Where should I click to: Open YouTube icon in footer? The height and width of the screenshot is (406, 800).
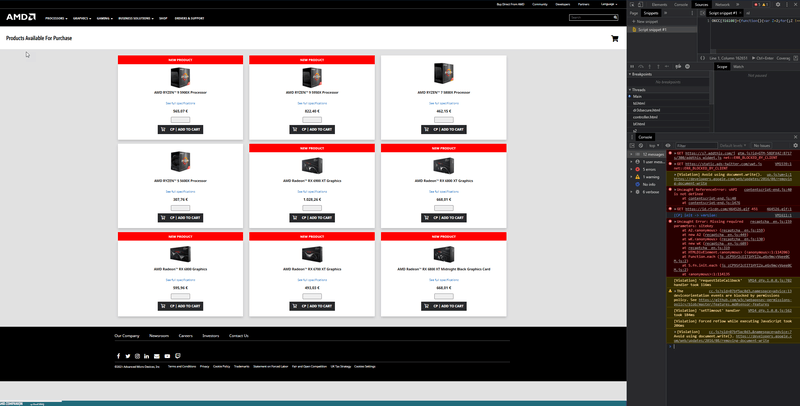[167, 356]
